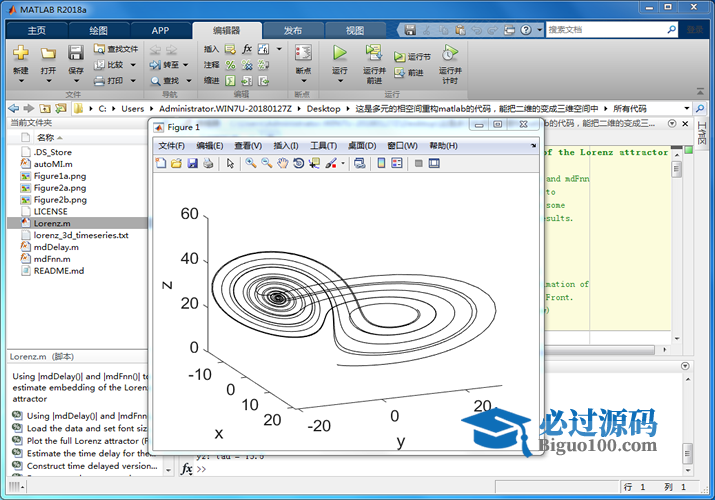Expand the 断点 dropdown arrow
This screenshot has width=715, height=500.
click(x=304, y=81)
